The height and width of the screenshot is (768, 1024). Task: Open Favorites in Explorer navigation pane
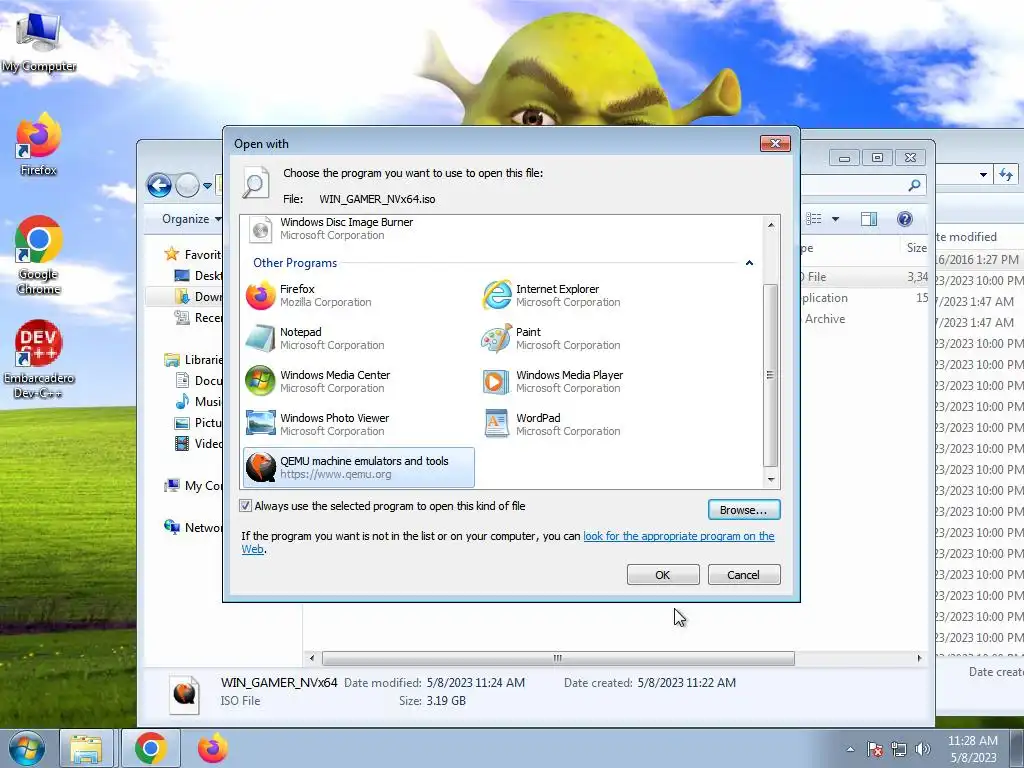[193, 254]
